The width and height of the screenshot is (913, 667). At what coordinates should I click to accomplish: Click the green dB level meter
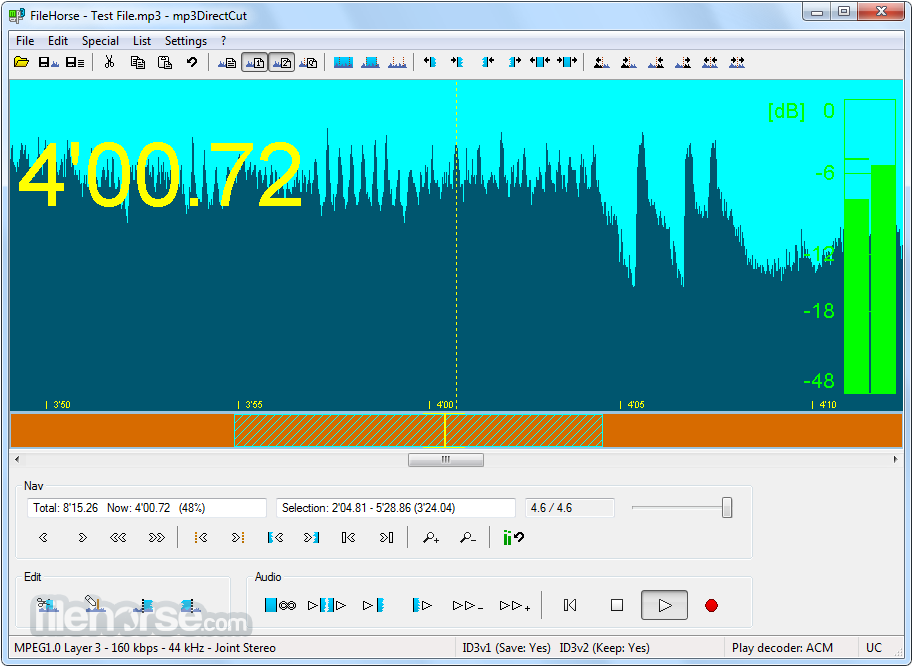pyautogui.click(x=870, y=247)
